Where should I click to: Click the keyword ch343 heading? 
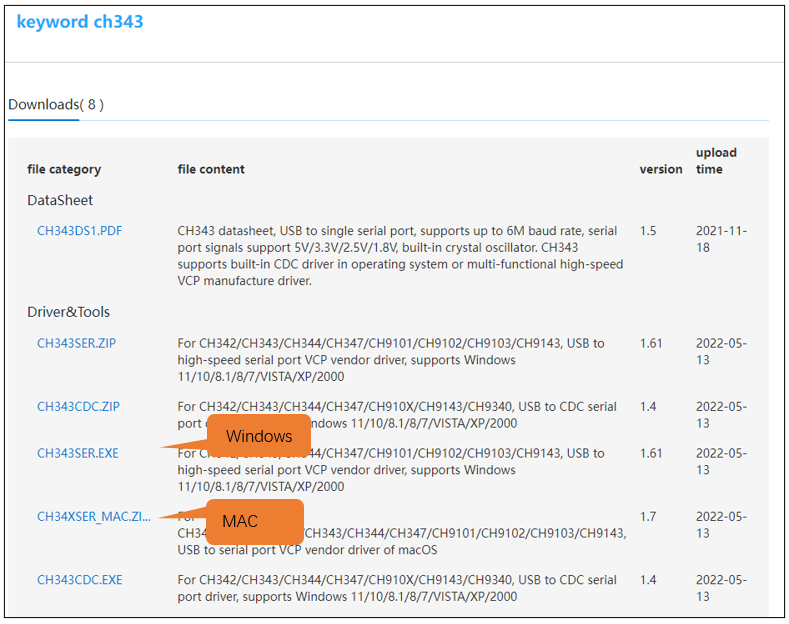(80, 22)
